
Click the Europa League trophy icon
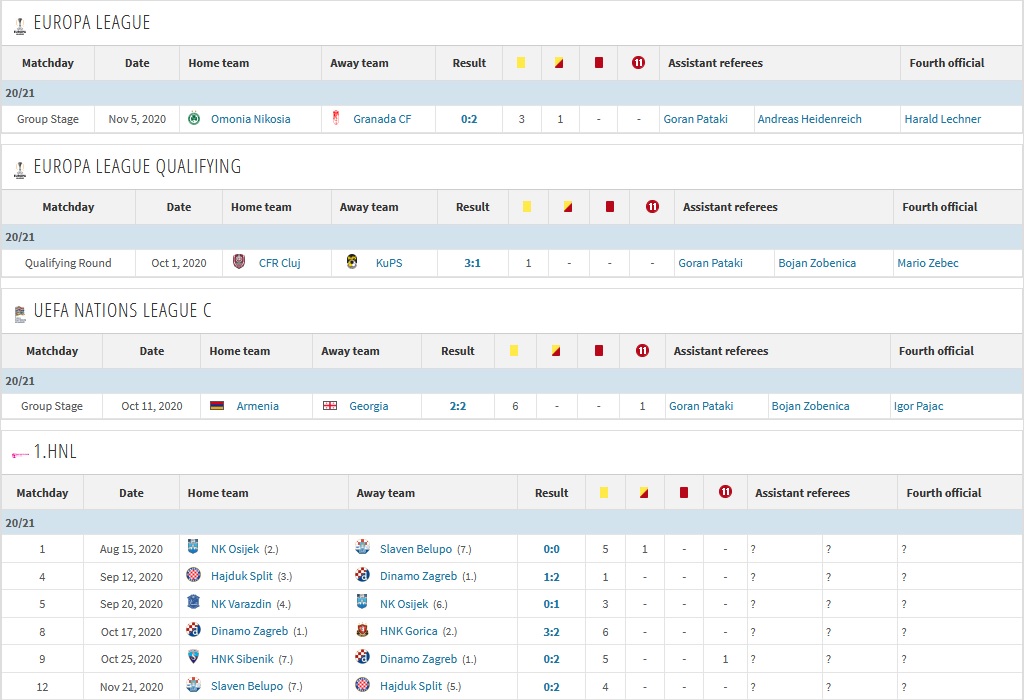pos(20,26)
